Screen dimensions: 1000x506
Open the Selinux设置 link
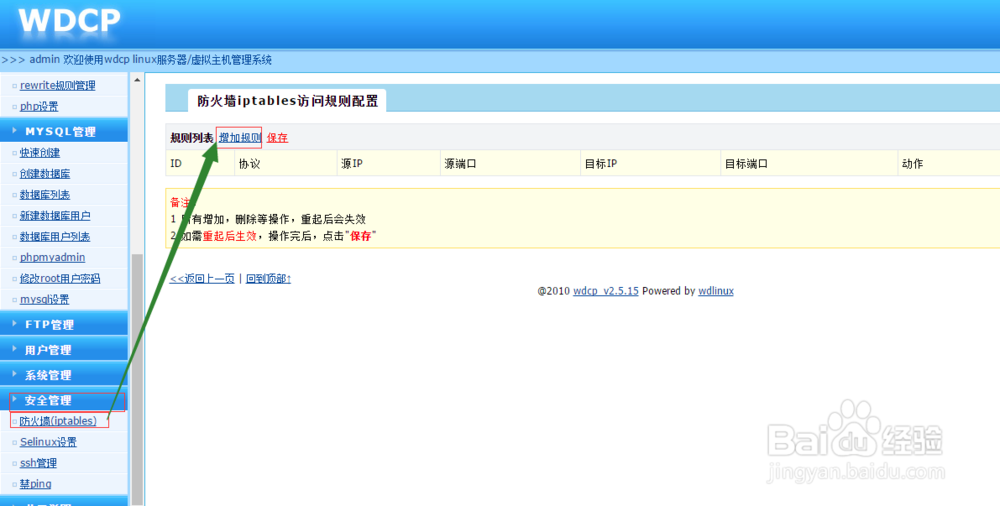[48, 442]
